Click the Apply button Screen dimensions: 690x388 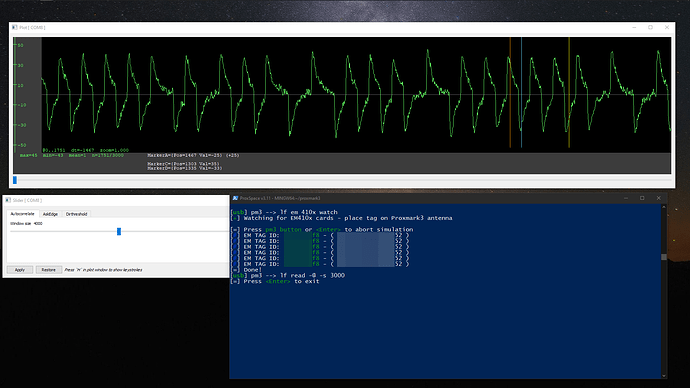tap(20, 270)
